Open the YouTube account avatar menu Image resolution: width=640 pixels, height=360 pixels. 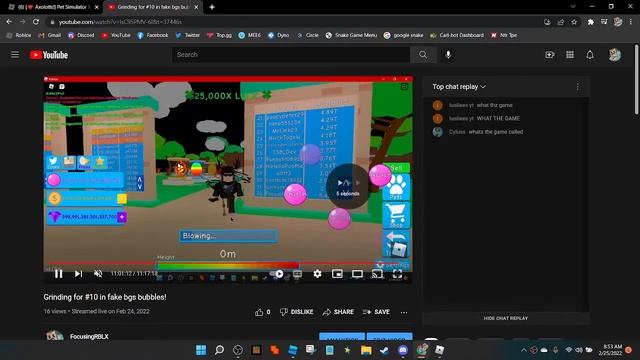(615, 55)
